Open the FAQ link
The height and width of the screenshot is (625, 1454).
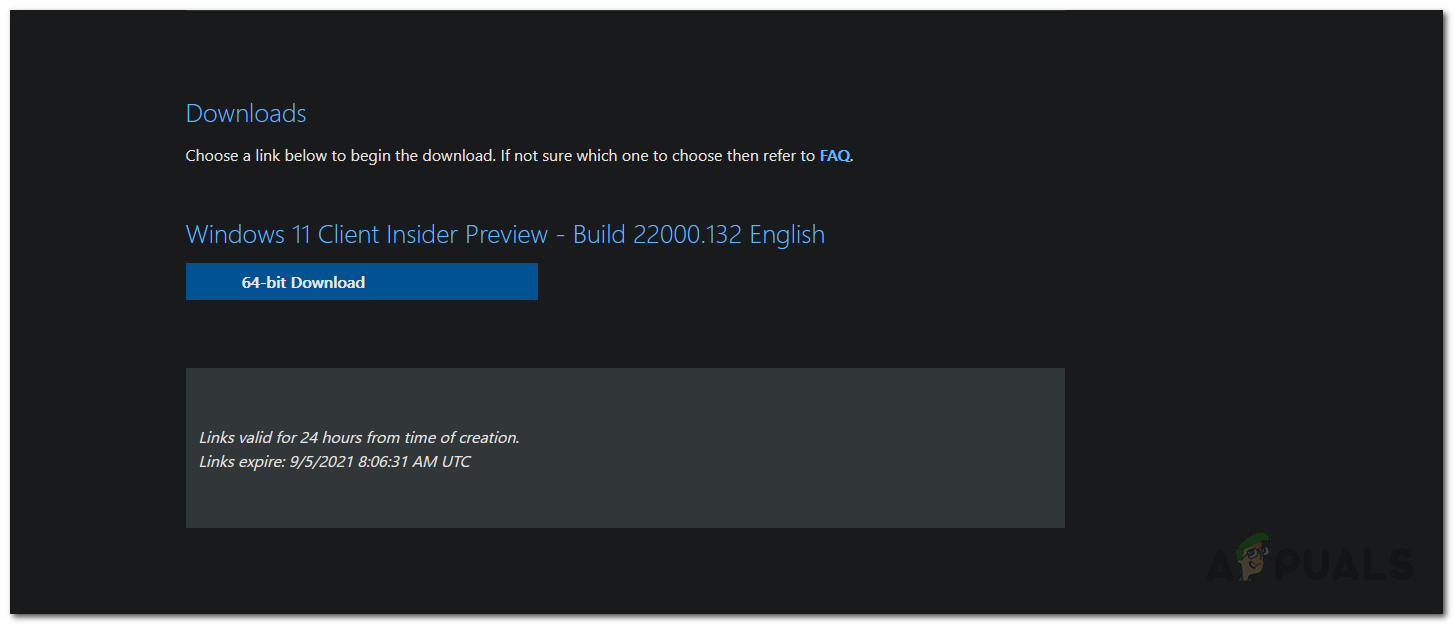[x=834, y=156]
